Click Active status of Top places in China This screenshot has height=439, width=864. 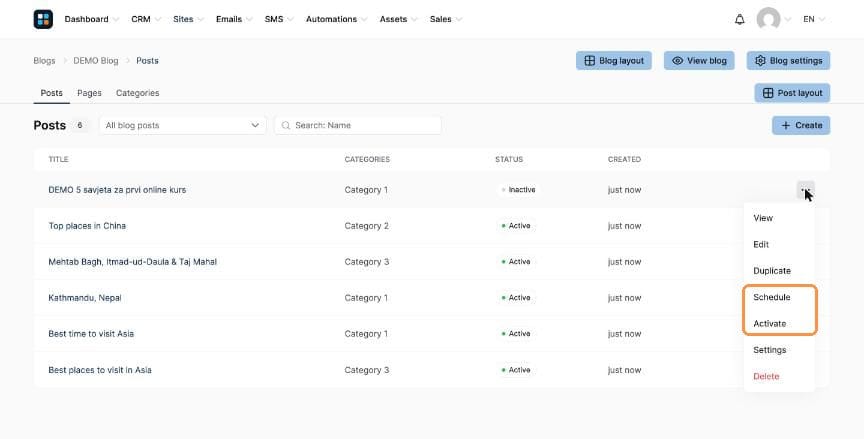click(516, 226)
